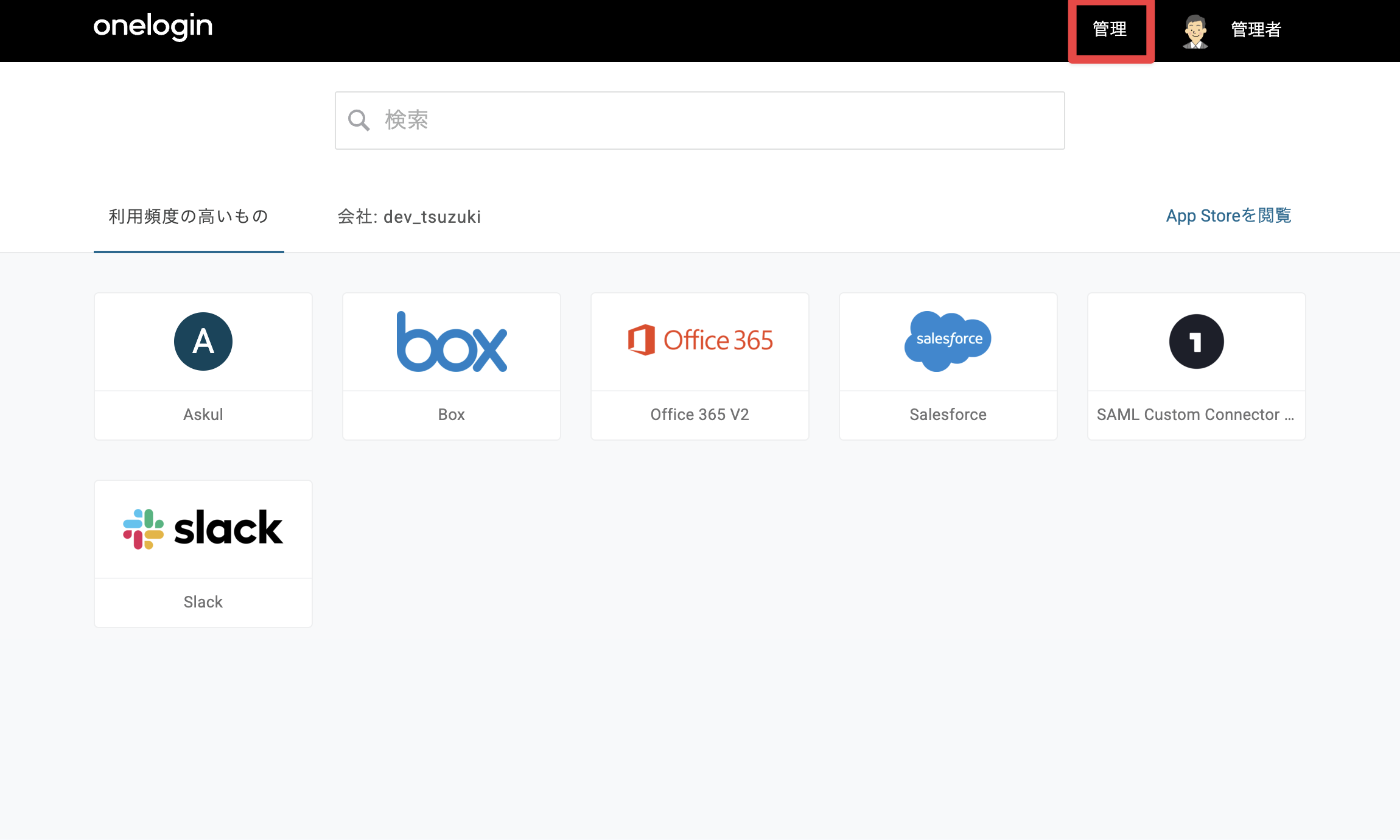
Task: Open the SAML Custom Connector icon
Action: pos(1197,341)
